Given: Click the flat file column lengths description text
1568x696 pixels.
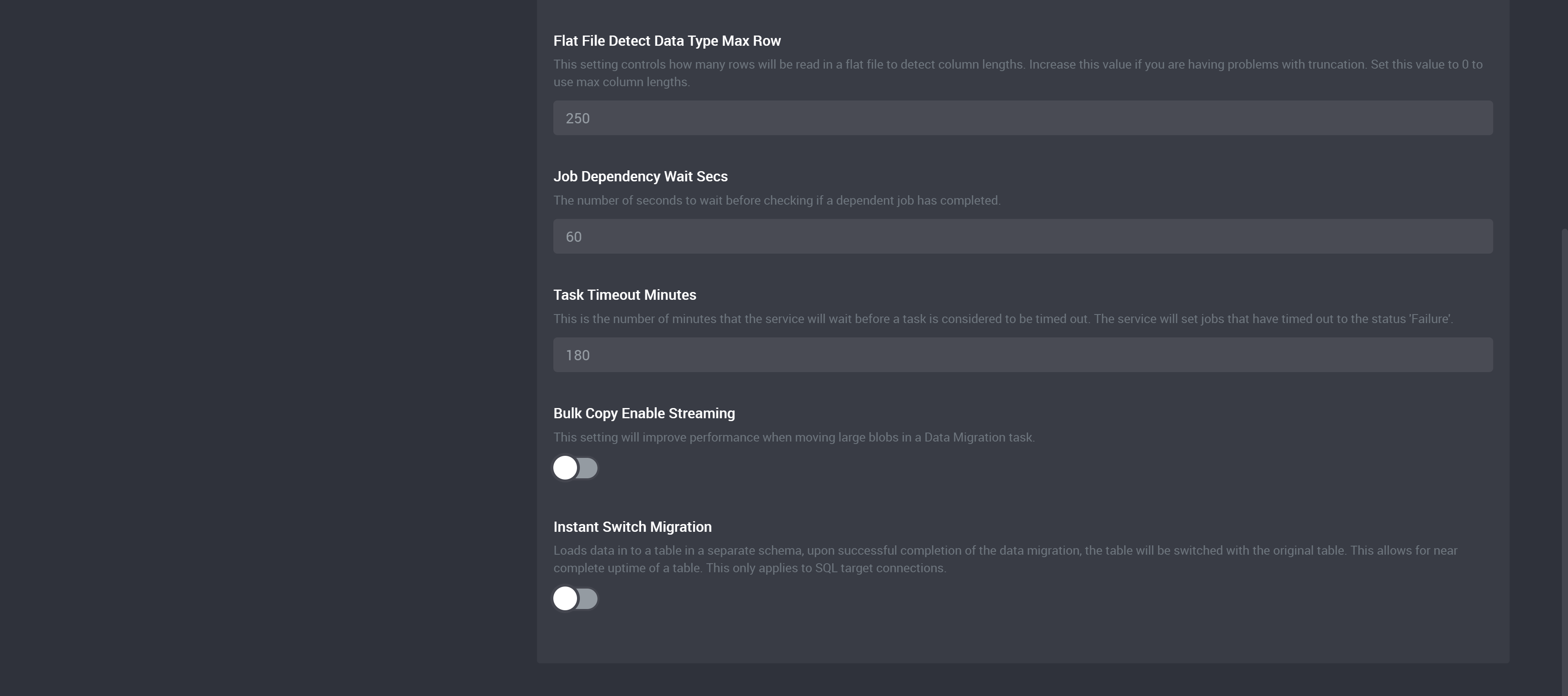Looking at the screenshot, I should tap(1018, 73).
